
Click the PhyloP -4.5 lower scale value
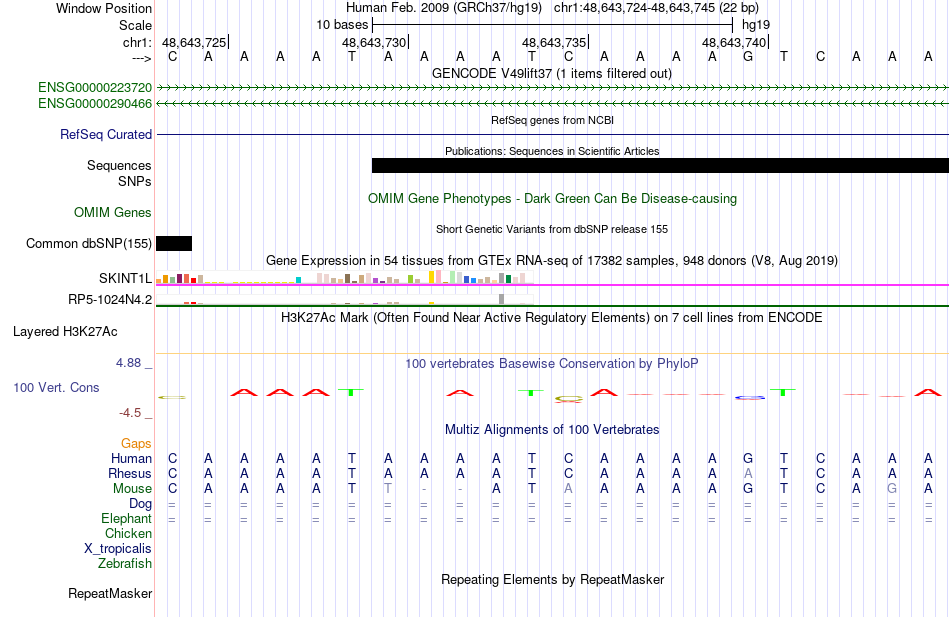coord(130,413)
